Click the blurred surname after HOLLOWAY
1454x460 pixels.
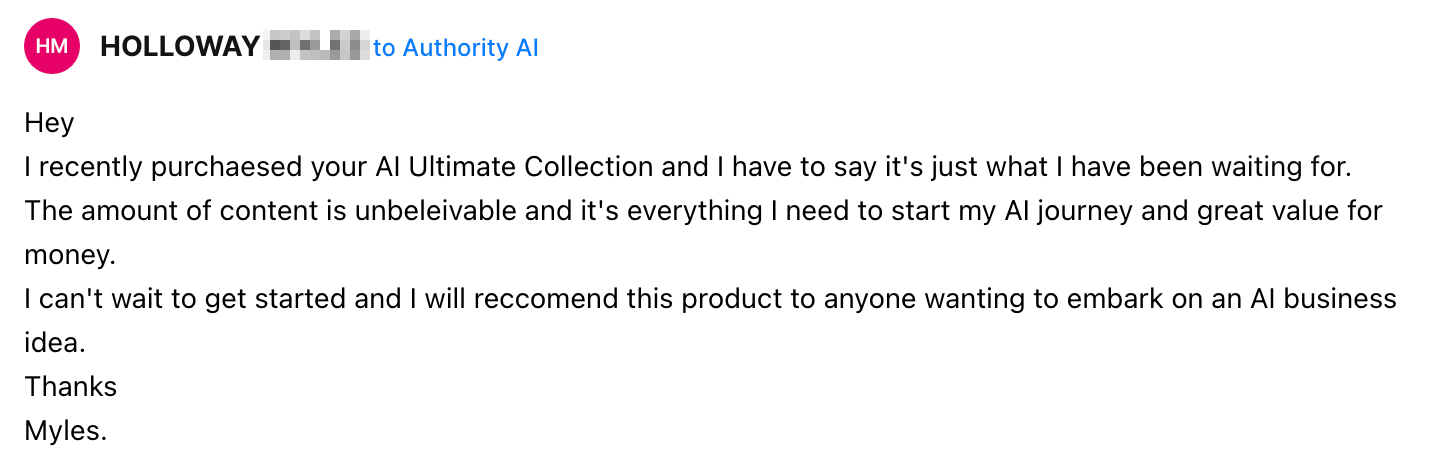click(x=318, y=47)
